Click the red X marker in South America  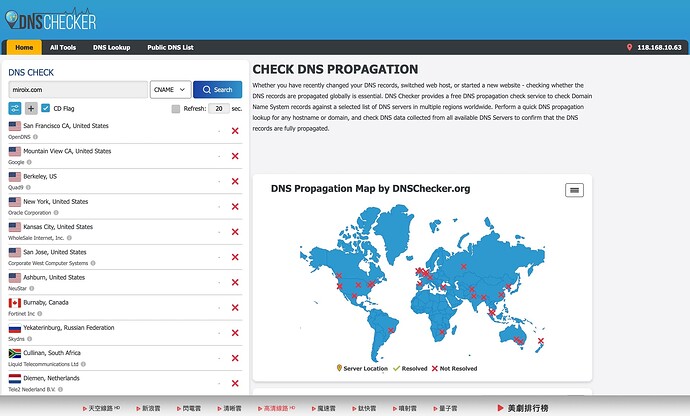tap(391, 330)
